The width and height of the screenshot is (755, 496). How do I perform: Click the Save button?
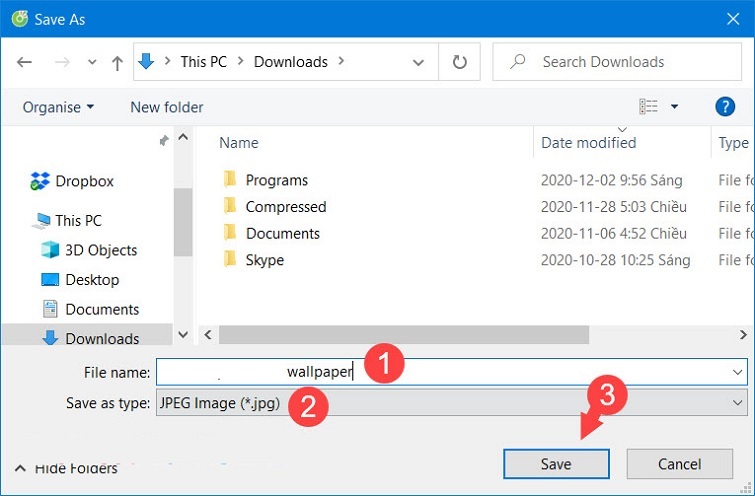(x=556, y=464)
